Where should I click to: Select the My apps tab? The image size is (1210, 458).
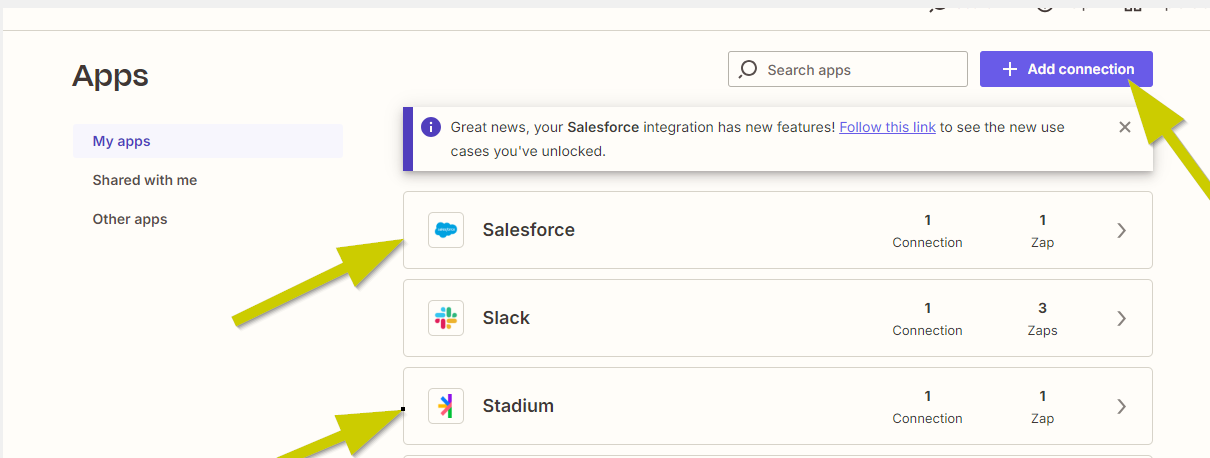208,141
